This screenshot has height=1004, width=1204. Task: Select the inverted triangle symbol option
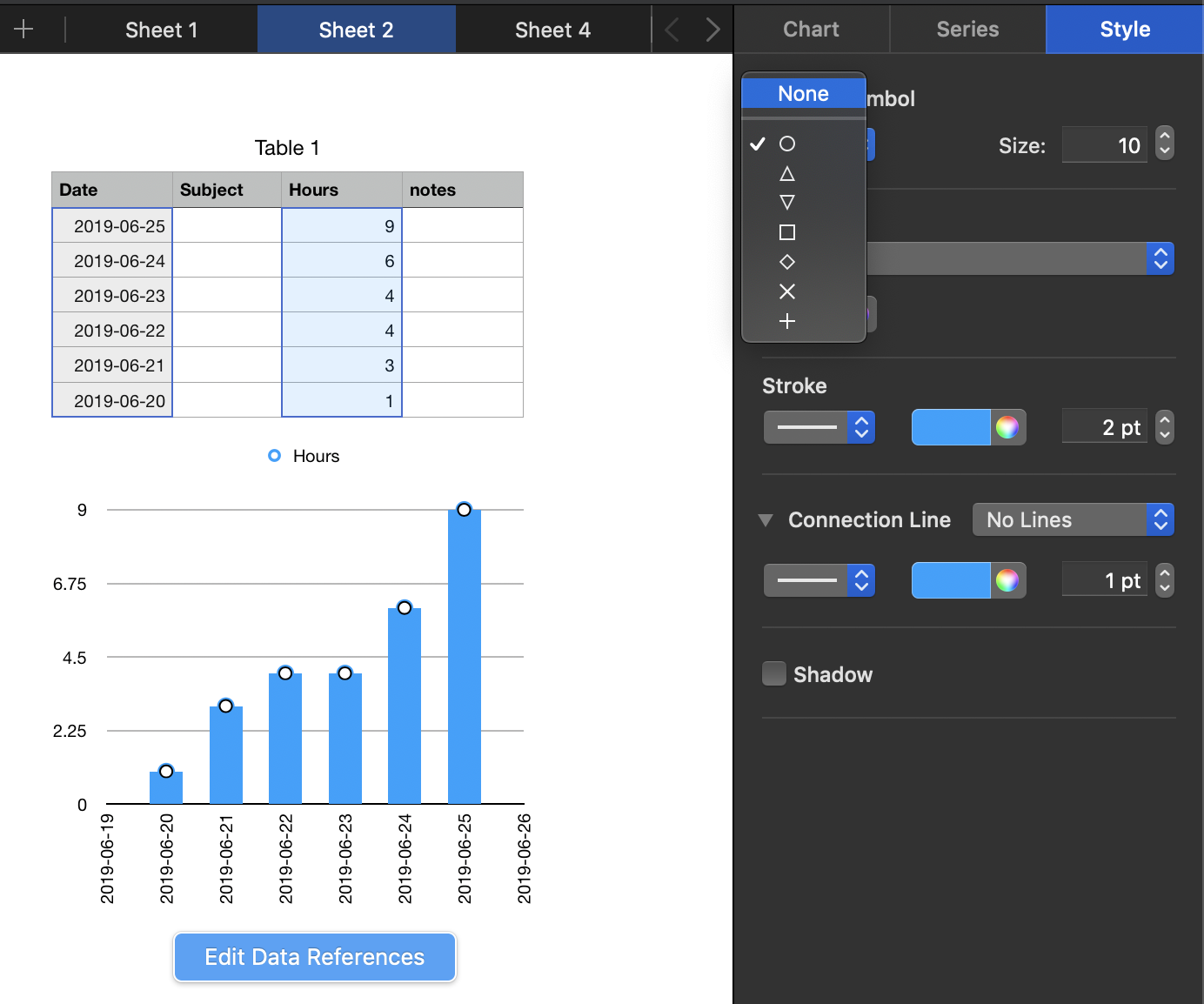[x=803, y=203]
